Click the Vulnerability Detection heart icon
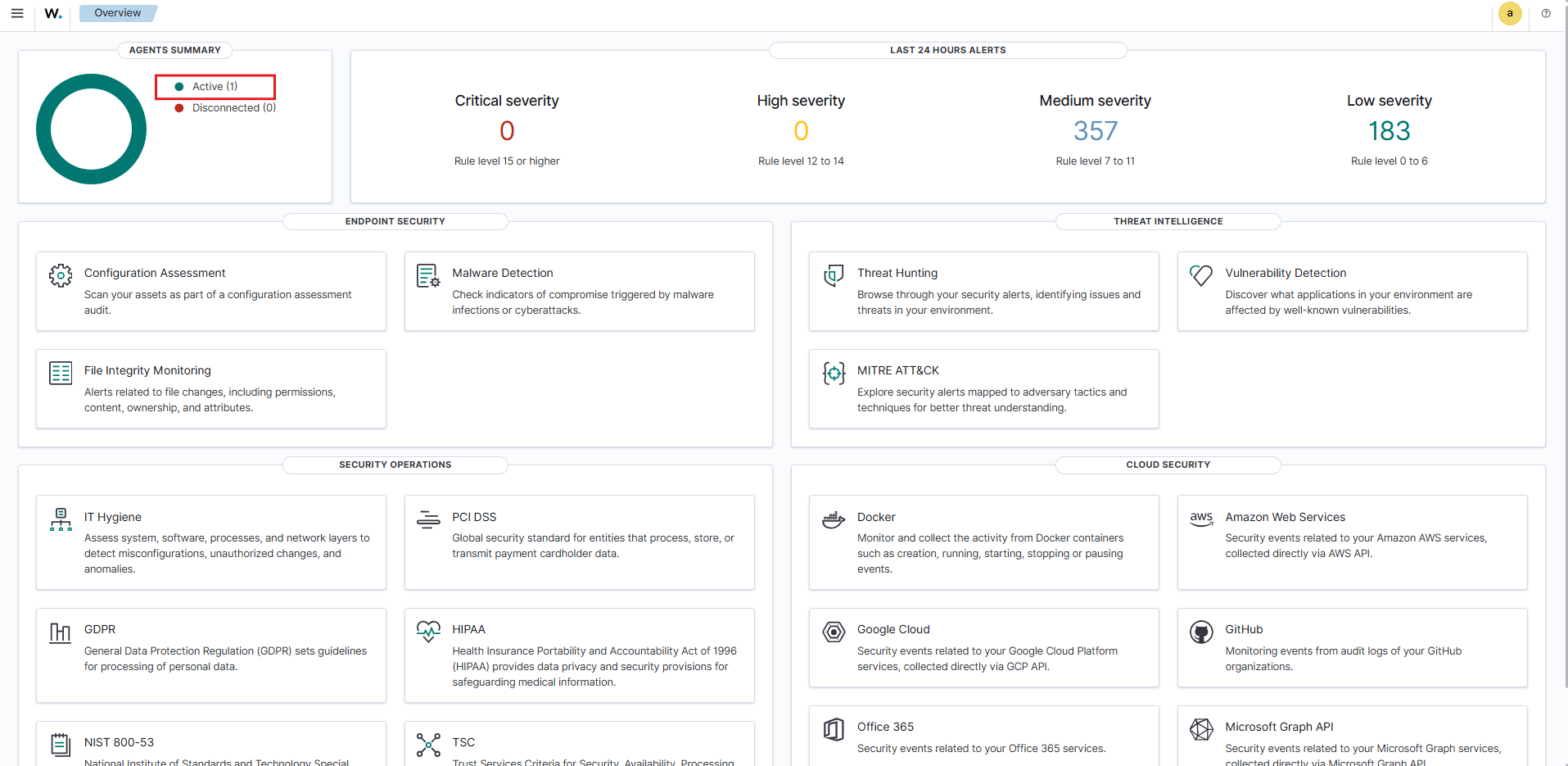This screenshot has width=1568, height=766. (1201, 275)
